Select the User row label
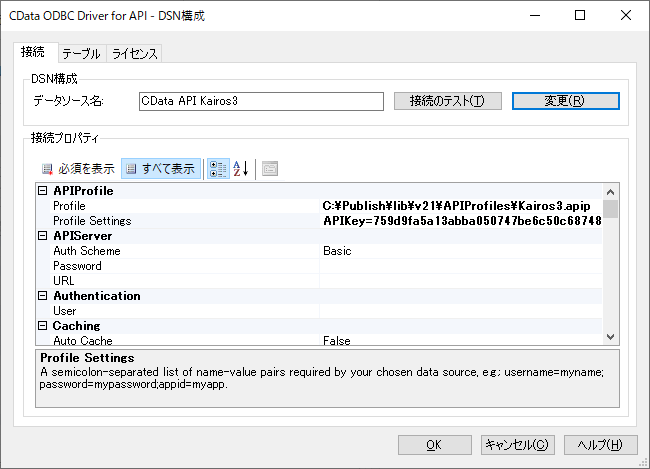 tap(64, 311)
